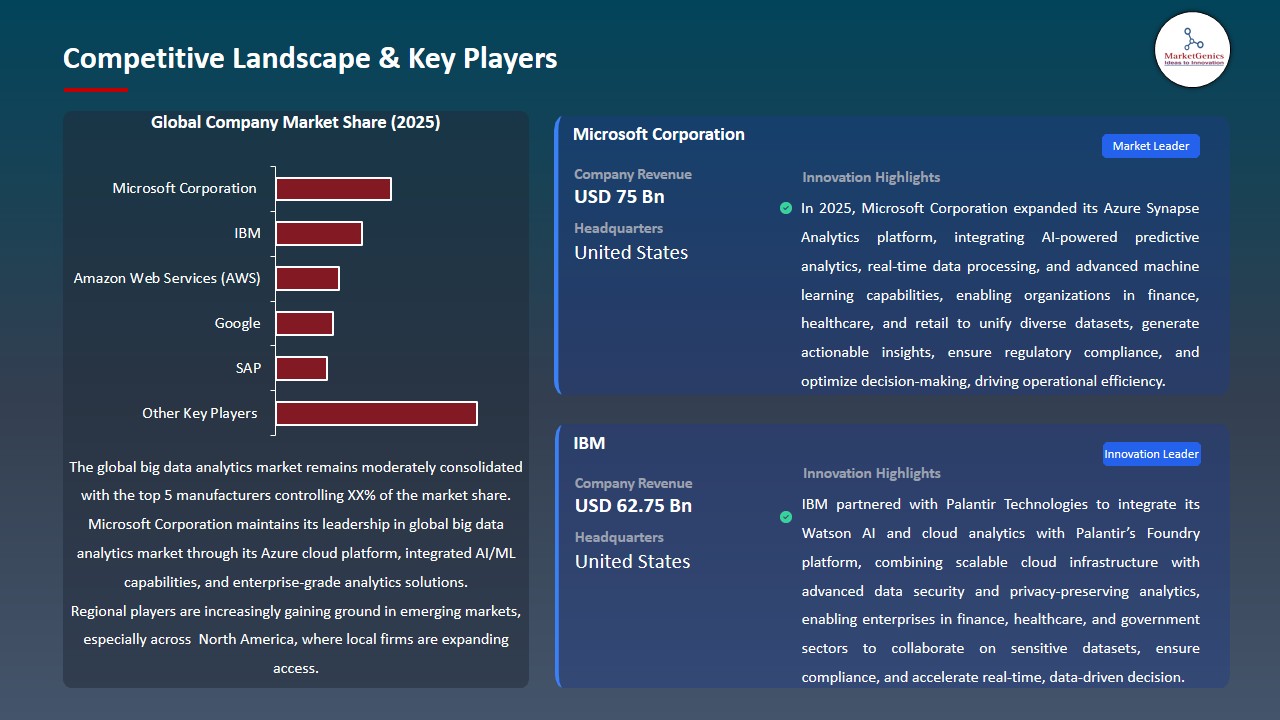This screenshot has height=720, width=1280.
Task: Click United States under IBM's Headquarters
Action: click(632, 561)
